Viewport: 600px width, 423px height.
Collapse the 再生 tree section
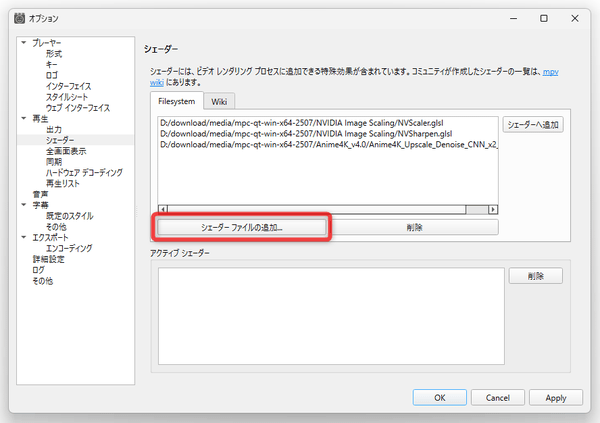24,118
